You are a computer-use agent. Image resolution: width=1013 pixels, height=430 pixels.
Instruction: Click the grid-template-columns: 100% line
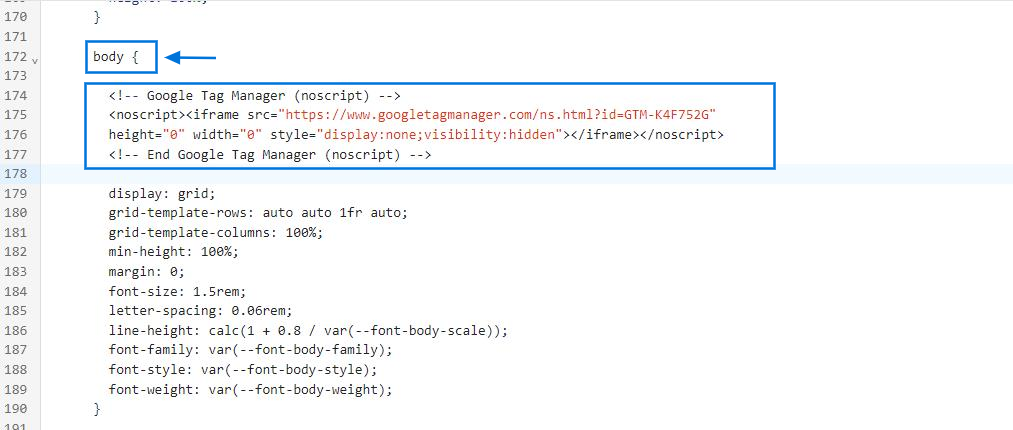click(x=216, y=232)
